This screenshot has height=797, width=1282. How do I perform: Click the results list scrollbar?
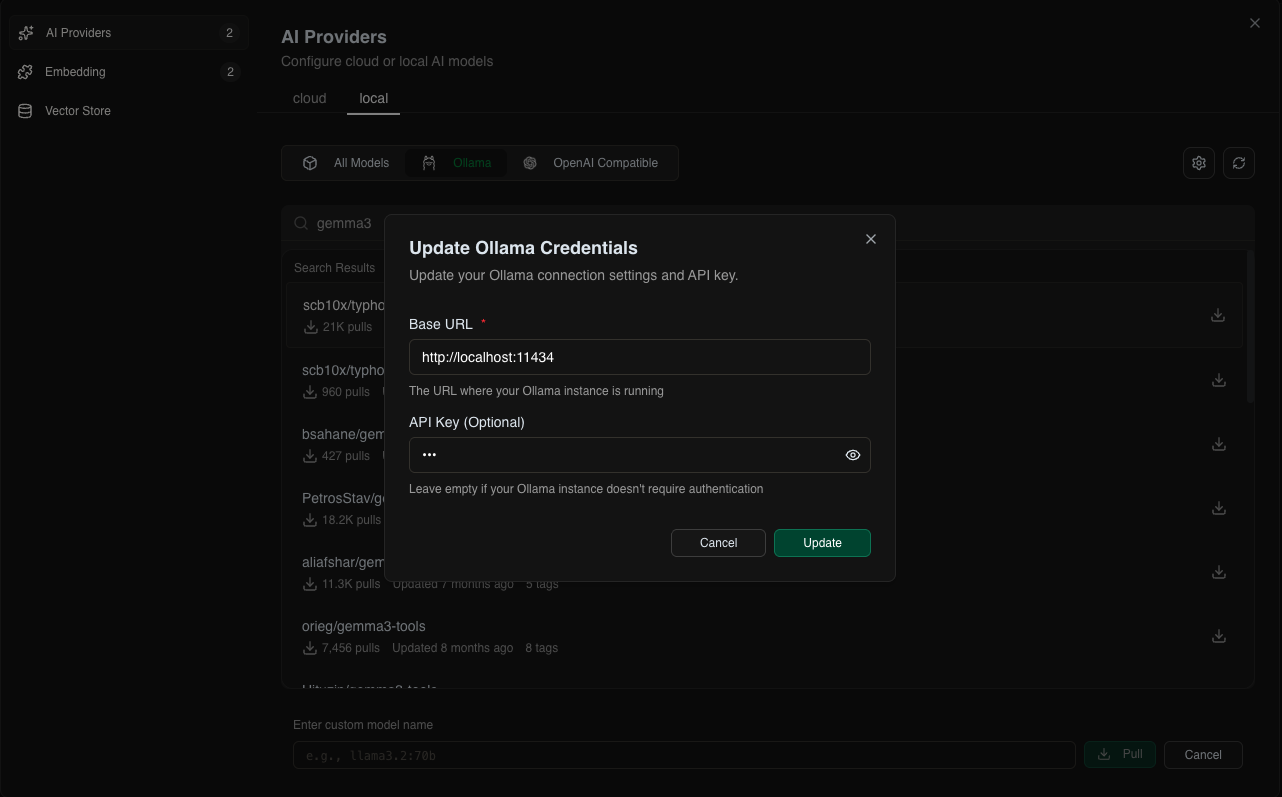(1250, 326)
